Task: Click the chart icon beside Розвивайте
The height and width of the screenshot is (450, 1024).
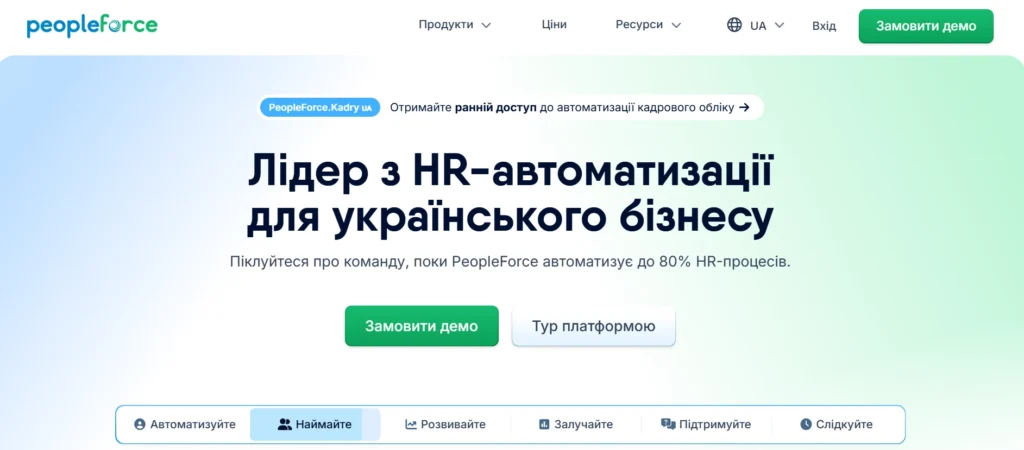Action: click(411, 425)
